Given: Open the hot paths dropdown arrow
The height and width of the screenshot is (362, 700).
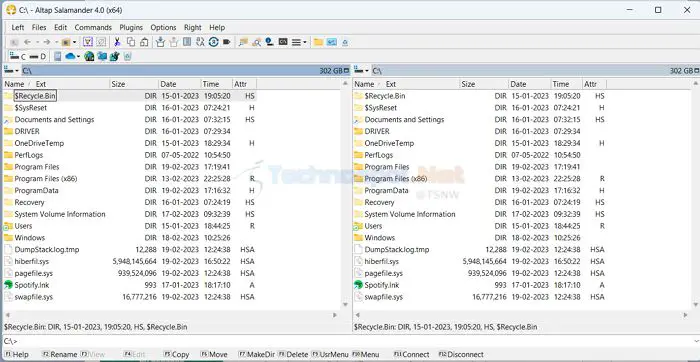Looking at the screenshot, I should pos(74,42).
